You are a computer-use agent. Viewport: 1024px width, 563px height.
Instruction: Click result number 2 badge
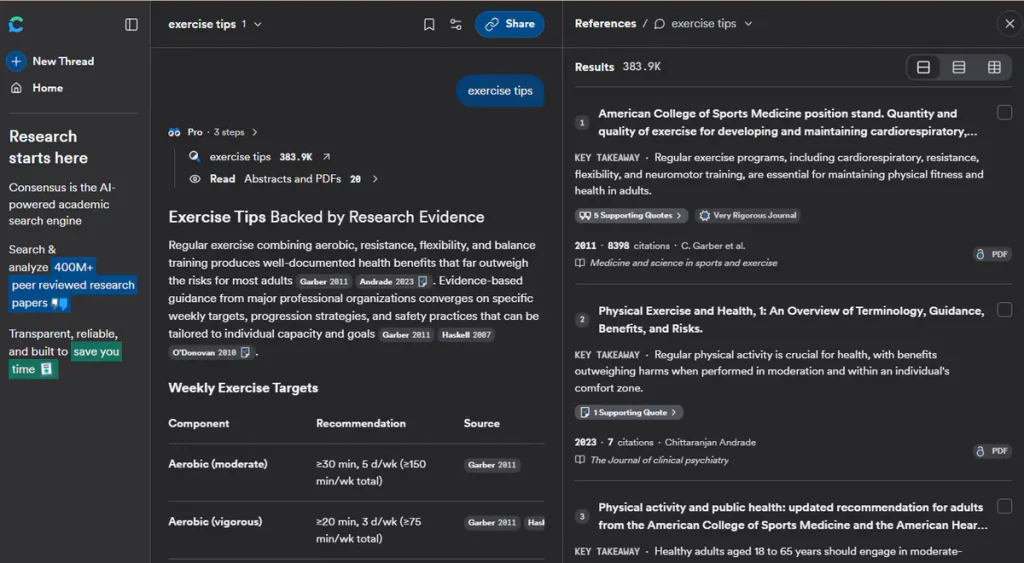[582, 319]
